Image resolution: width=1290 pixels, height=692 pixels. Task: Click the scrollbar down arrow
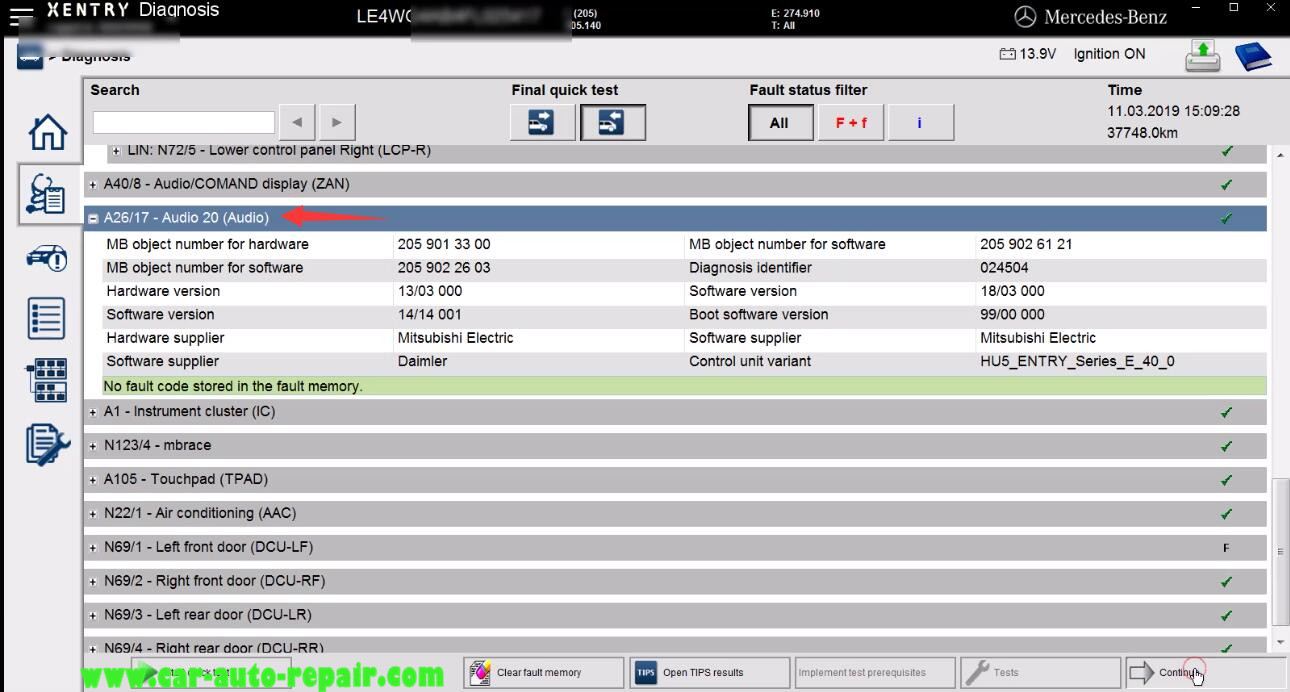[1281, 642]
